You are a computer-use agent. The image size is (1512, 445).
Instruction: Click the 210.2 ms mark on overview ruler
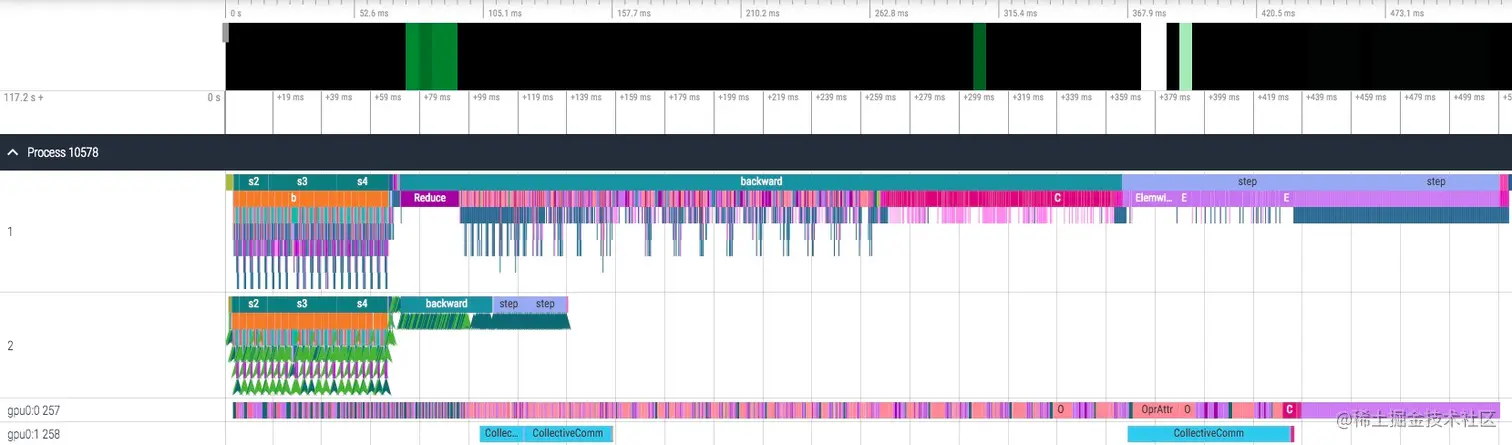[763, 13]
